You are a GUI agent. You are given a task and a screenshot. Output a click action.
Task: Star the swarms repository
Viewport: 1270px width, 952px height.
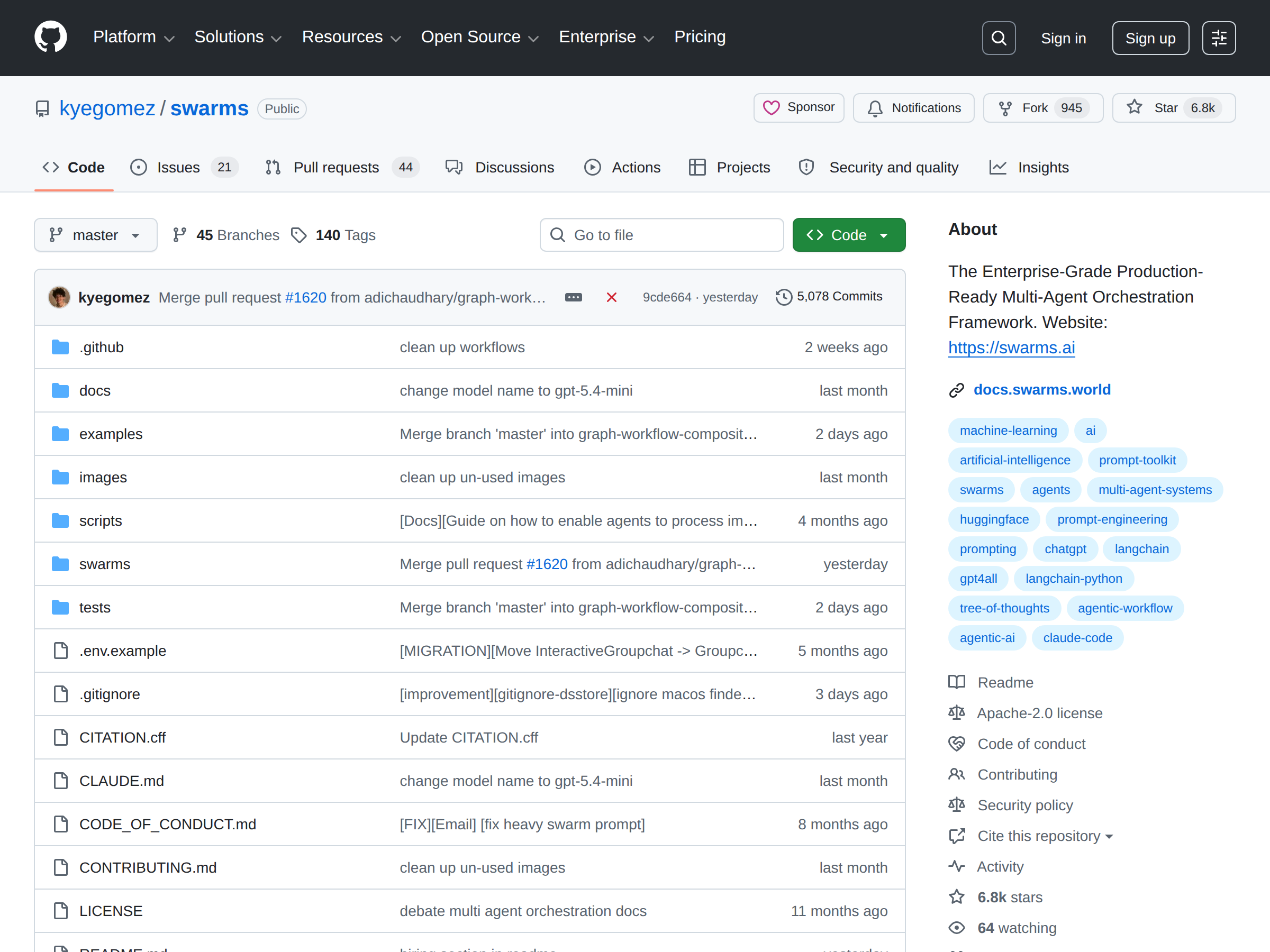point(1174,107)
